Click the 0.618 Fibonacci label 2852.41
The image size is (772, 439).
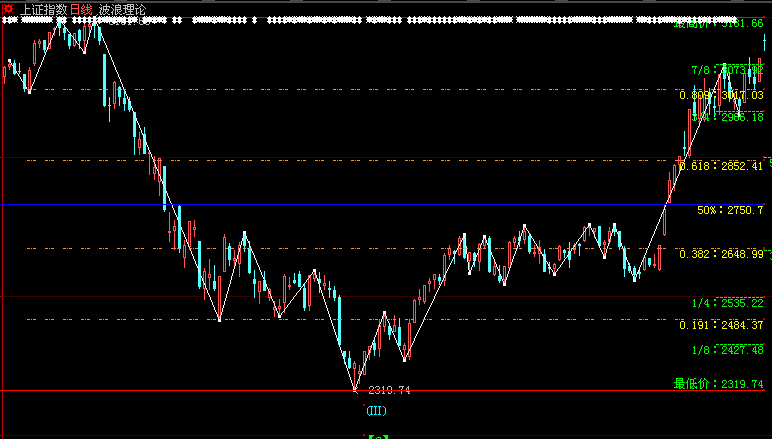click(x=721, y=166)
